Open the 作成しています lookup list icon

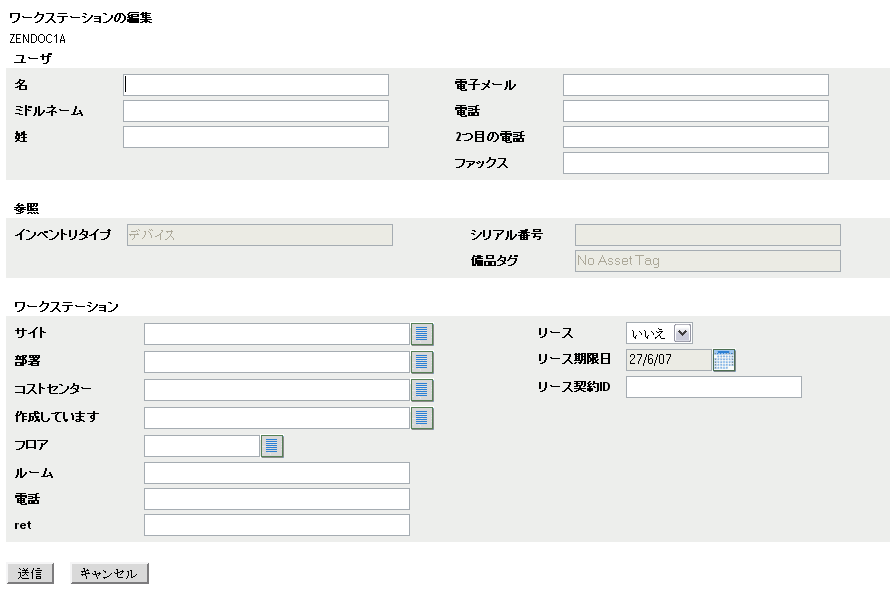click(x=422, y=418)
